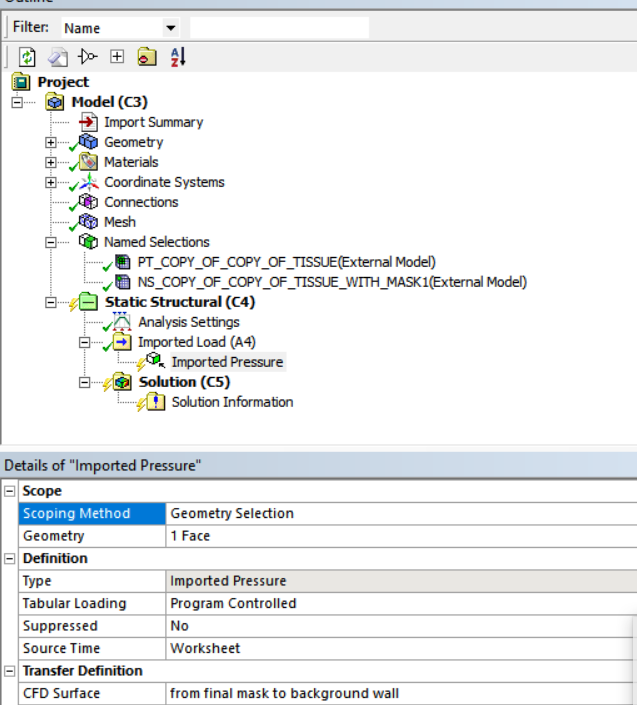Image resolution: width=637 pixels, height=705 pixels.
Task: Click the filter search text field
Action: (279, 28)
